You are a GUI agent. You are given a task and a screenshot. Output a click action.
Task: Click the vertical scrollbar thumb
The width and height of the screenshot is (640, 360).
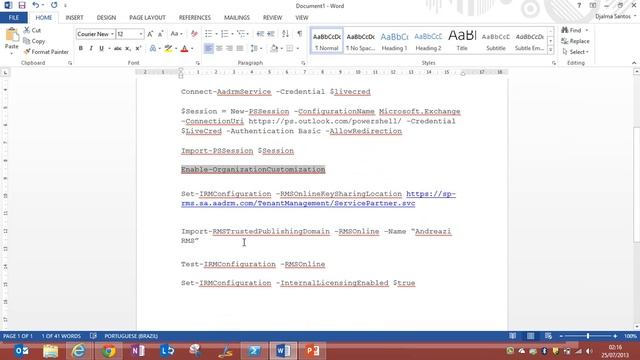tap(636, 185)
